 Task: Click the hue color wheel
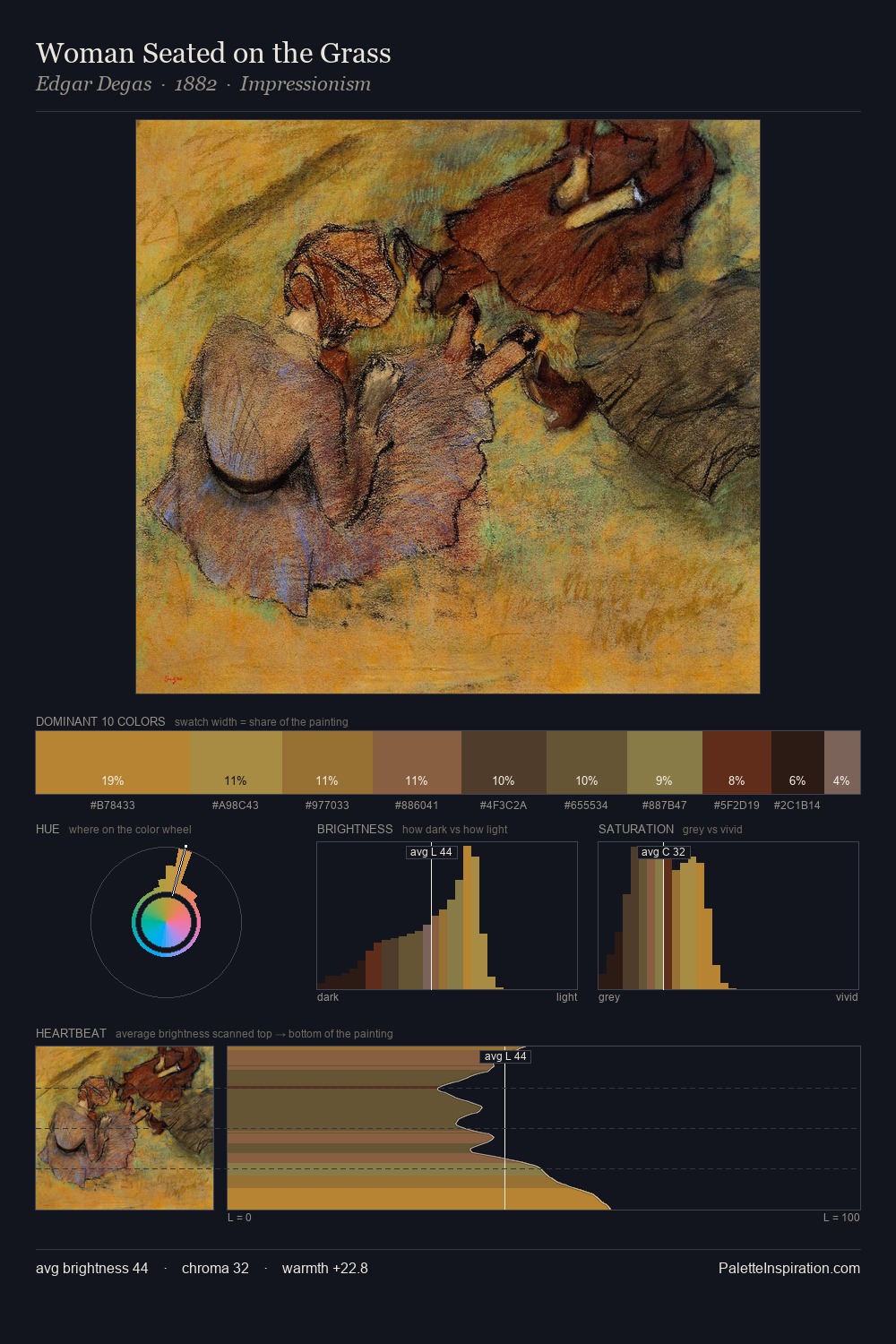(166, 922)
